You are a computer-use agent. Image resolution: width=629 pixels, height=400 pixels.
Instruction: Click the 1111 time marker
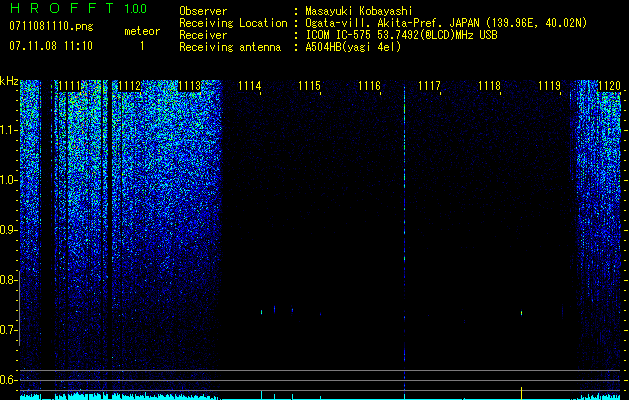click(x=70, y=86)
